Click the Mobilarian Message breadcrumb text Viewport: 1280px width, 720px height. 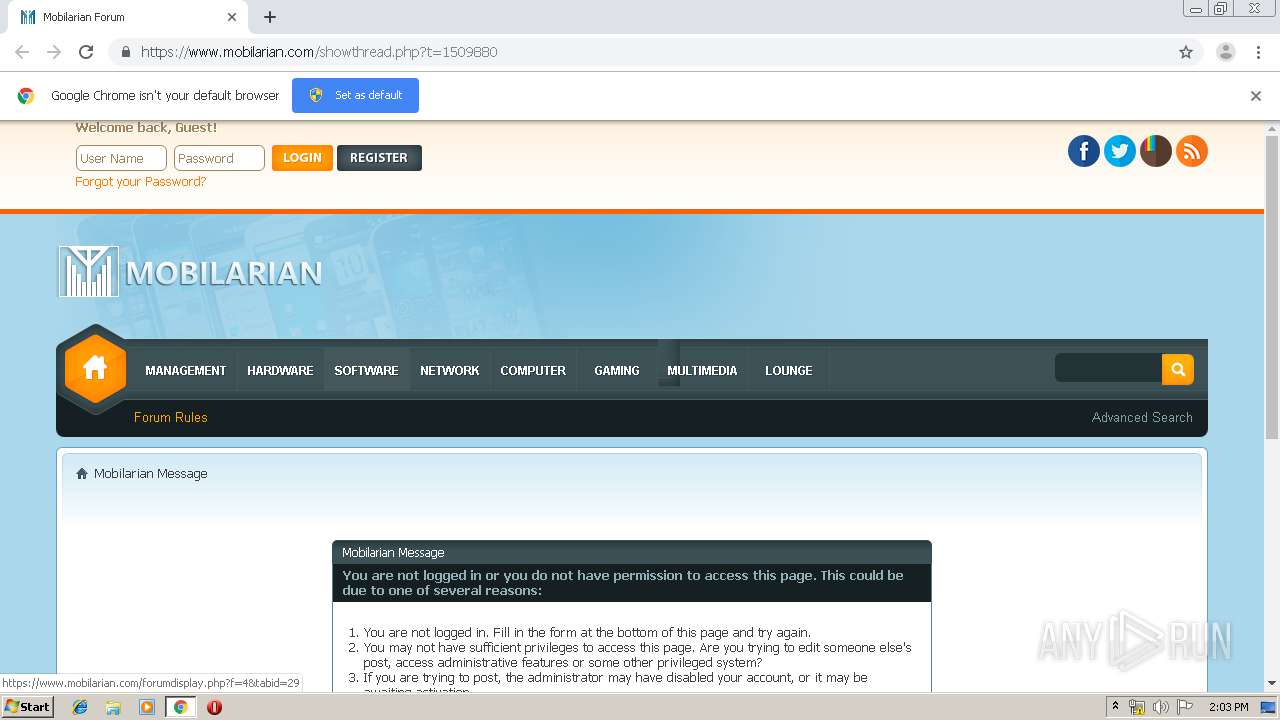tap(151, 474)
